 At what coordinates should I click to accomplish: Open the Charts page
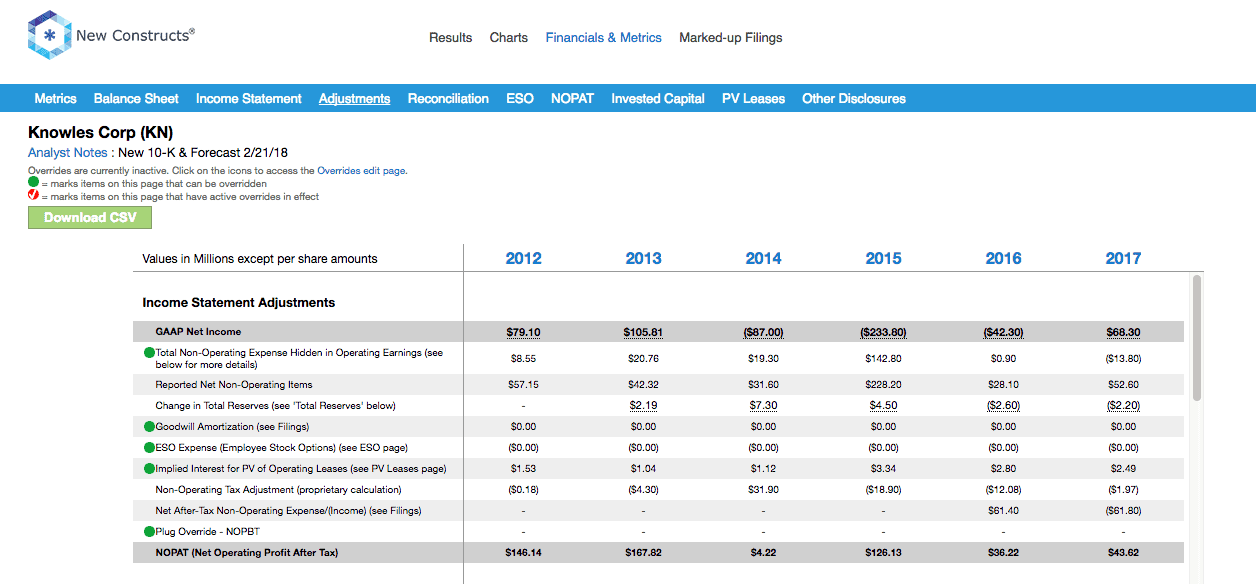[x=509, y=38]
